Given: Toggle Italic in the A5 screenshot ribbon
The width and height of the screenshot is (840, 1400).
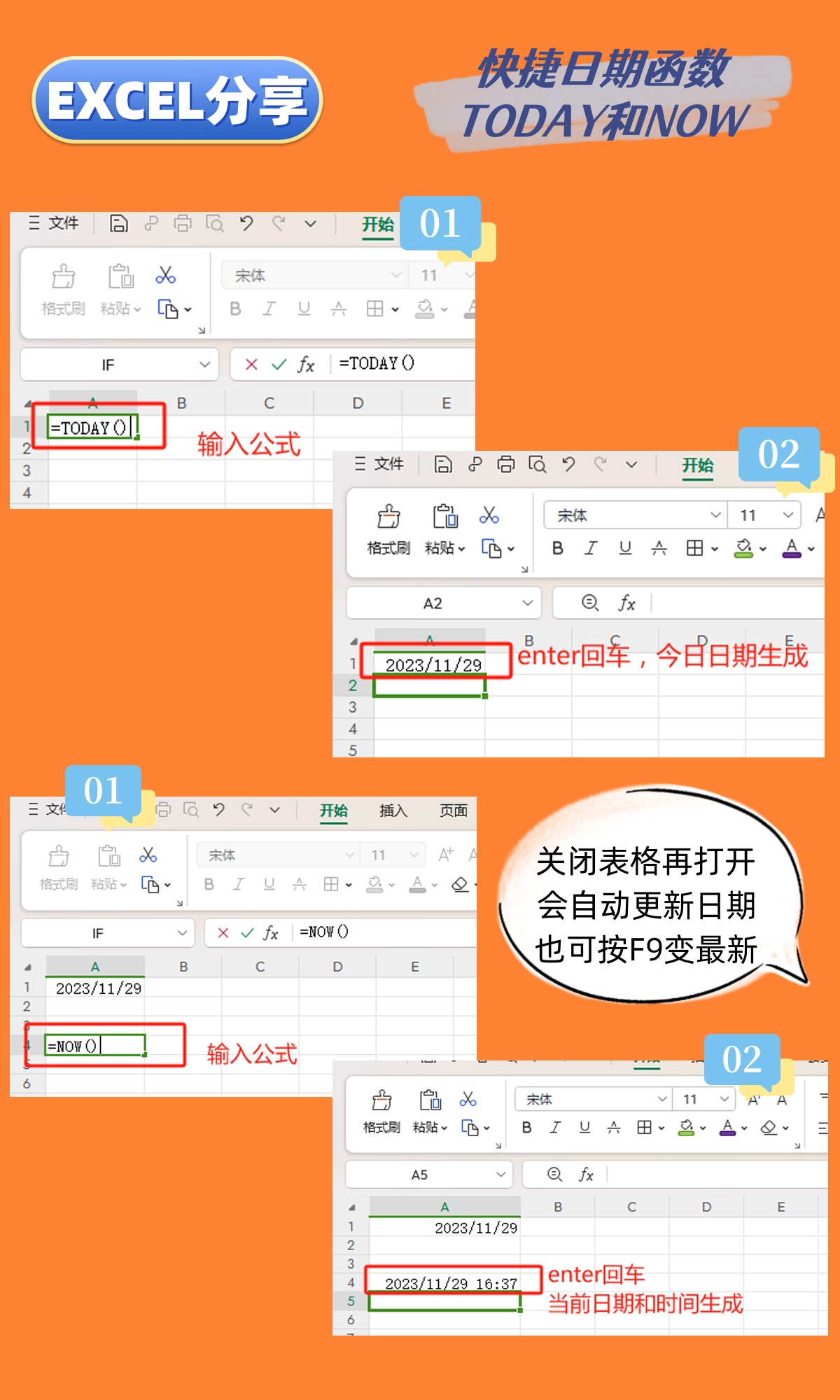Looking at the screenshot, I should [x=555, y=1127].
